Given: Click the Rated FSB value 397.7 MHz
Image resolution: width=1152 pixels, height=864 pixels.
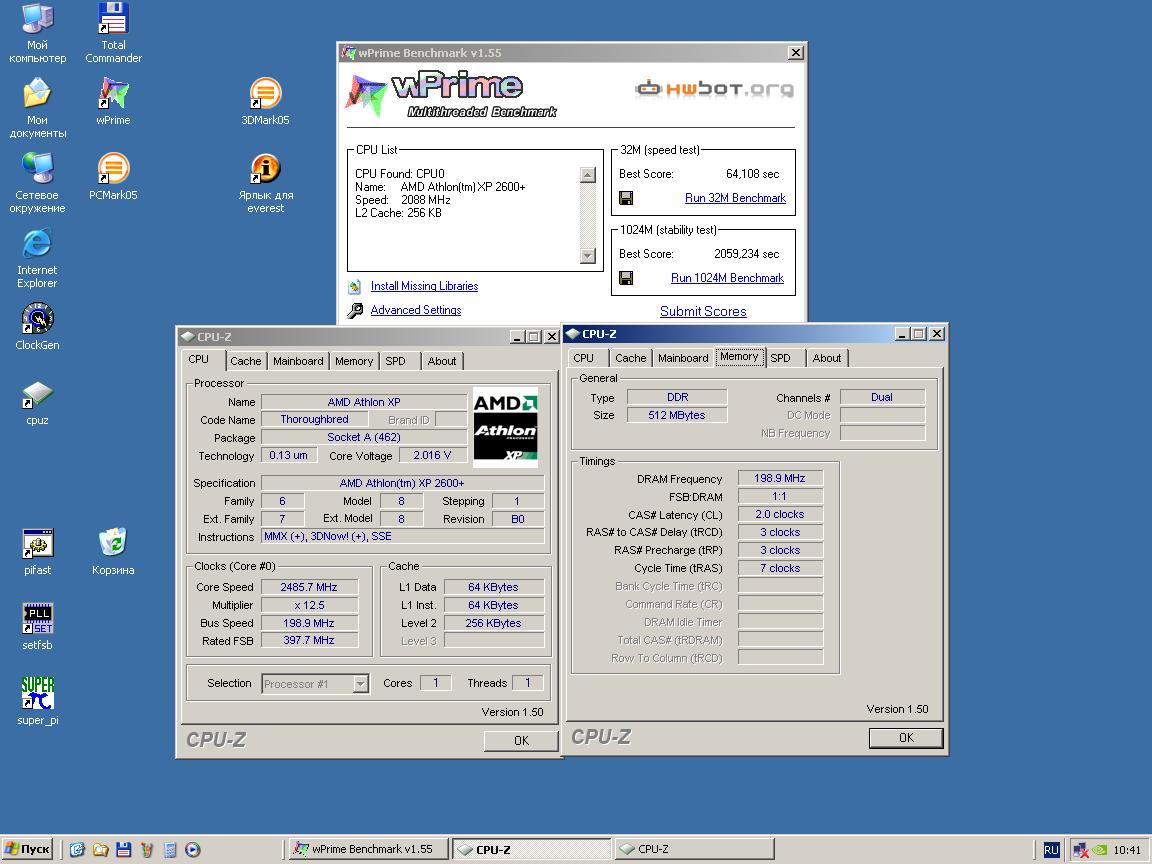Looking at the screenshot, I should [x=309, y=641].
